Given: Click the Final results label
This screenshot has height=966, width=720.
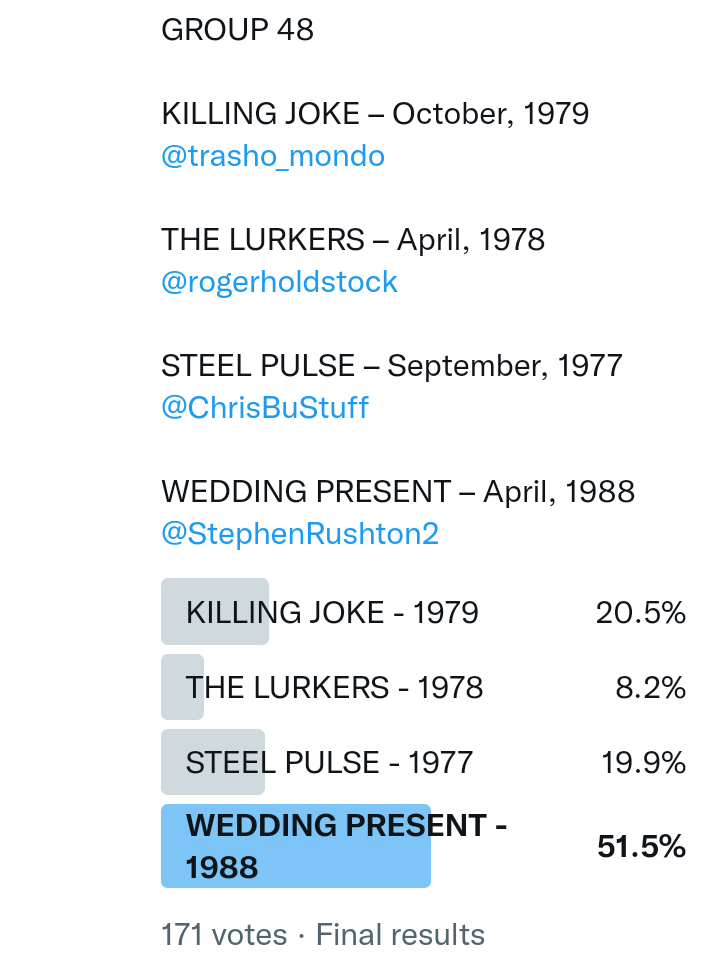Looking at the screenshot, I should tap(400, 935).
